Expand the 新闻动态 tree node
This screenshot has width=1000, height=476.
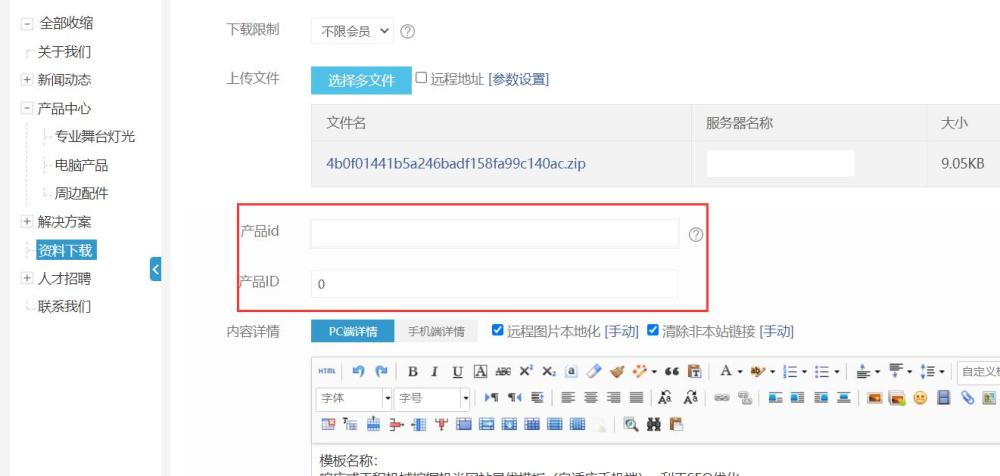(27, 80)
